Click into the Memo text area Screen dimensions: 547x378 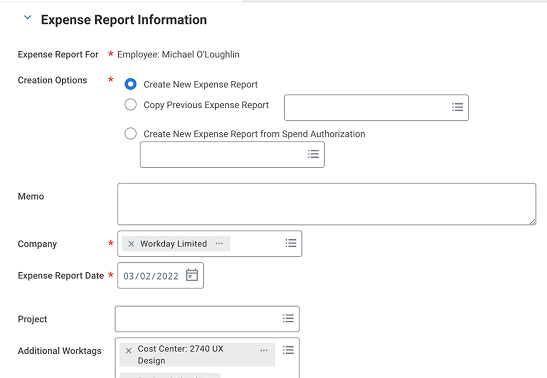tap(327, 204)
